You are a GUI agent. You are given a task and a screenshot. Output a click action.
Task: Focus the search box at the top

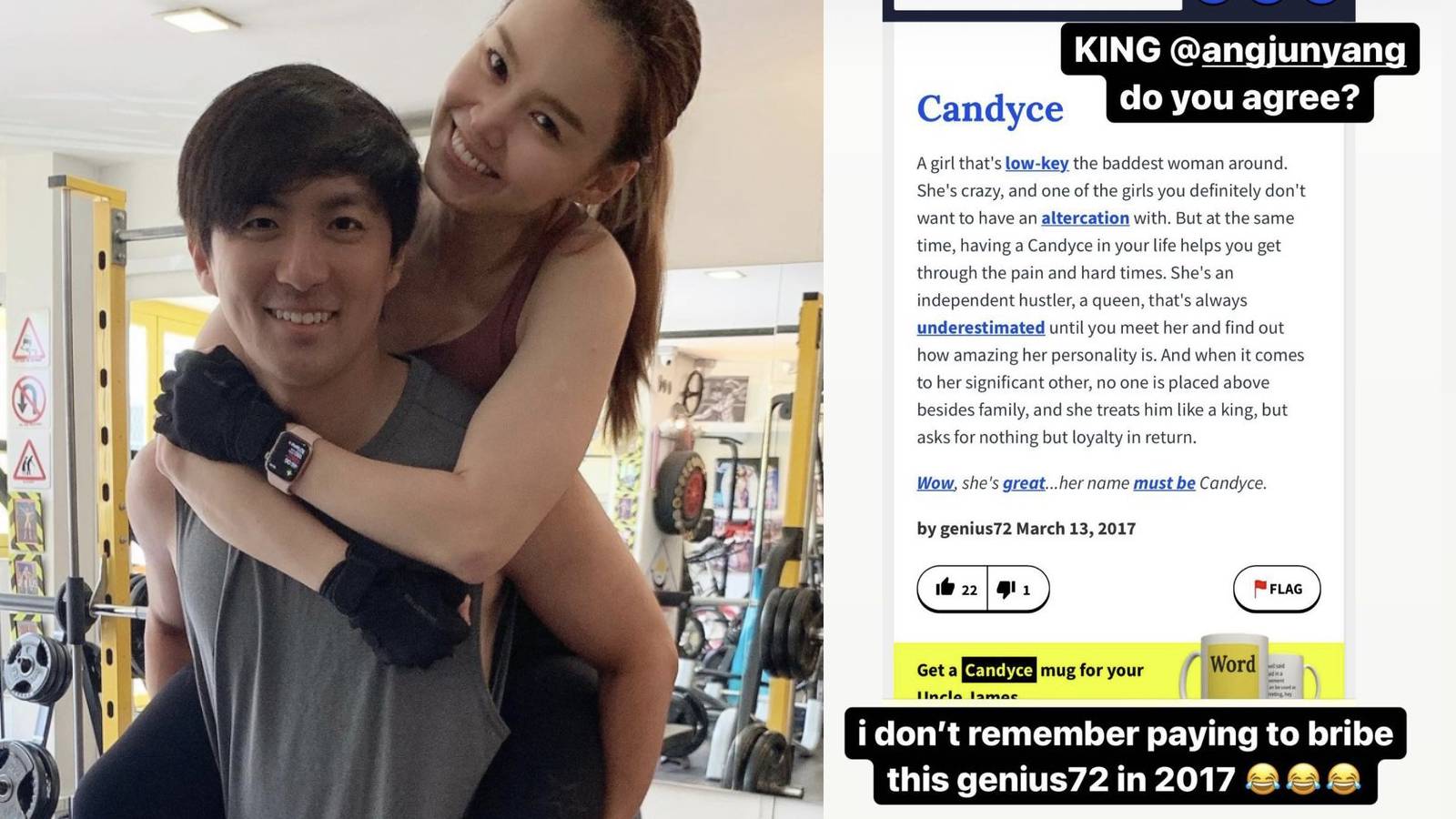click(1037, 5)
